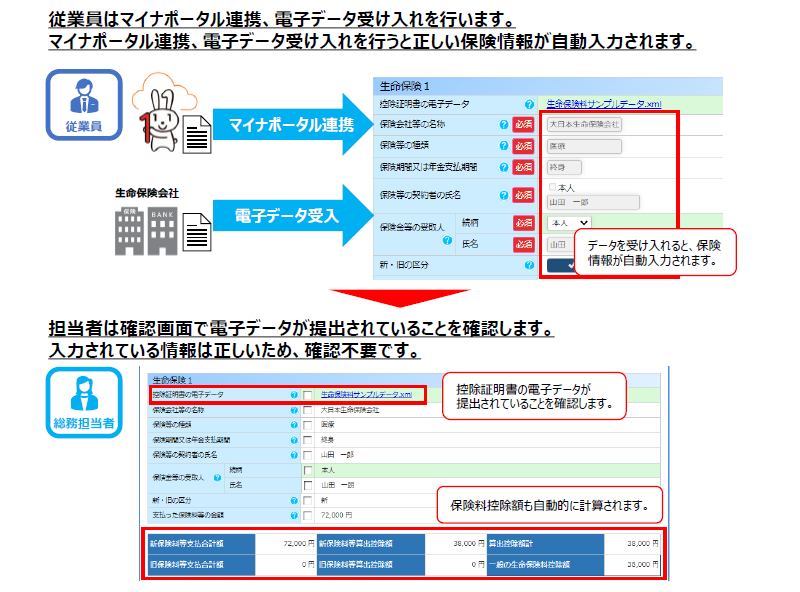Click the help icon beside 控除証明書の電子データ in entry form
Image resolution: width=800 pixels, height=592 pixels.
tap(529, 104)
